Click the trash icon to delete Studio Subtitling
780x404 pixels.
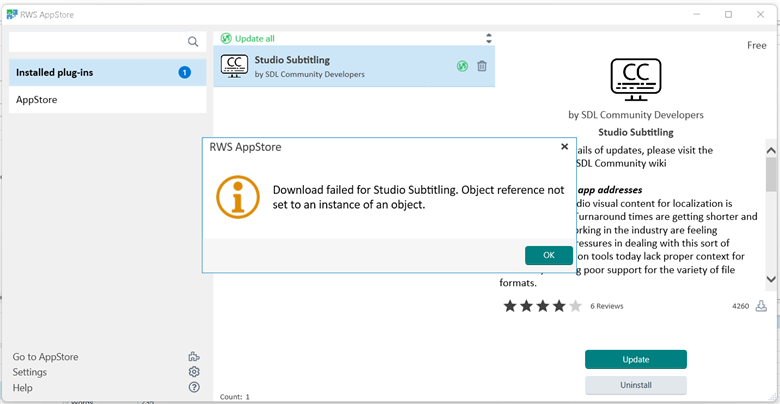pyautogui.click(x=482, y=66)
